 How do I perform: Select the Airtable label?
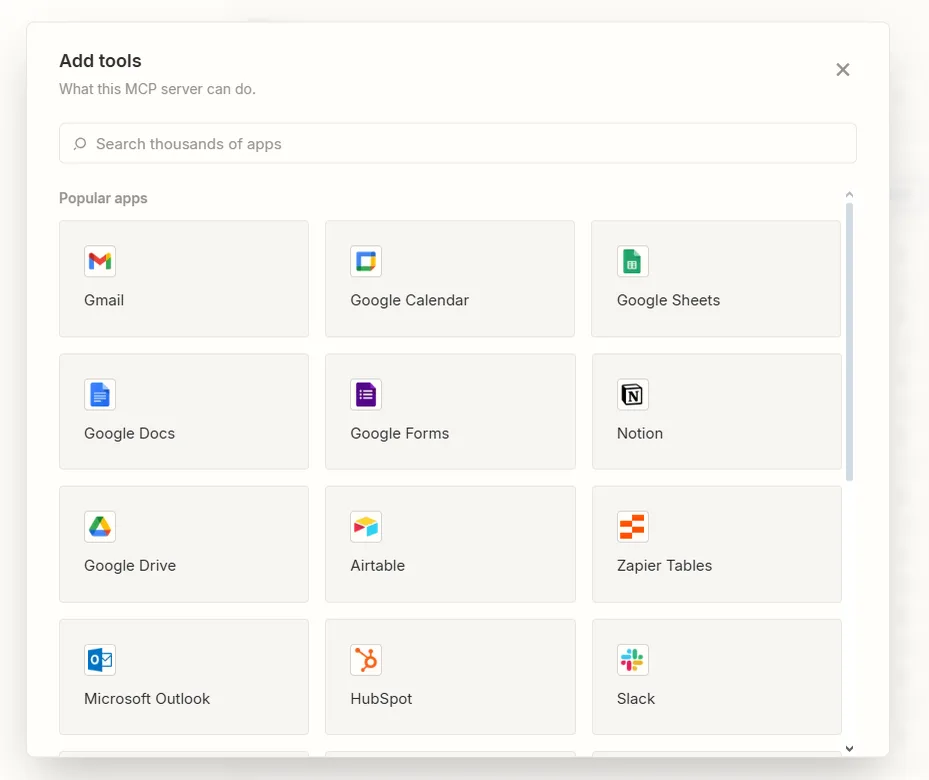[x=377, y=566]
